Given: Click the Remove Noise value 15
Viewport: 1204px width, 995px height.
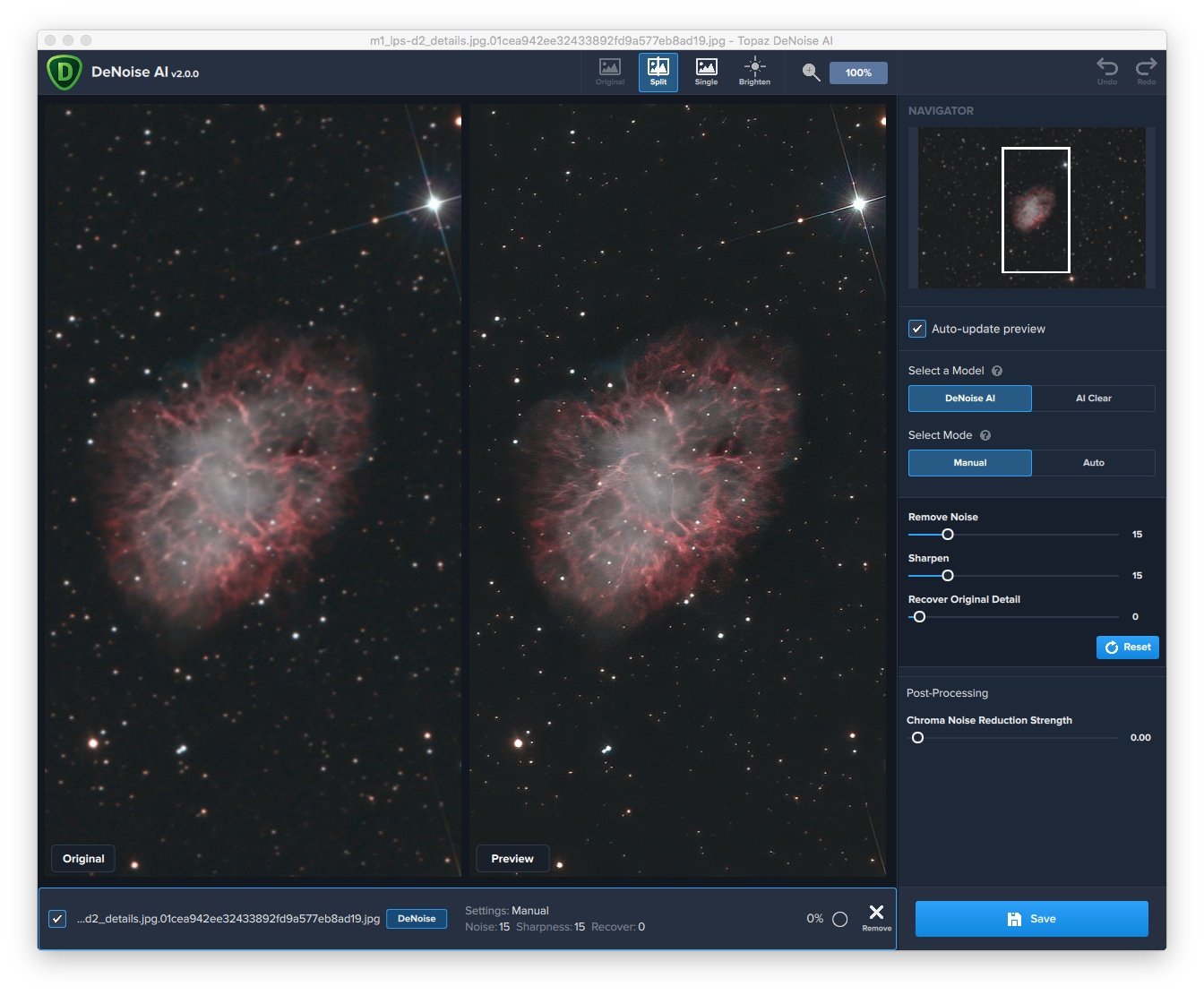Looking at the screenshot, I should click(x=1137, y=535).
